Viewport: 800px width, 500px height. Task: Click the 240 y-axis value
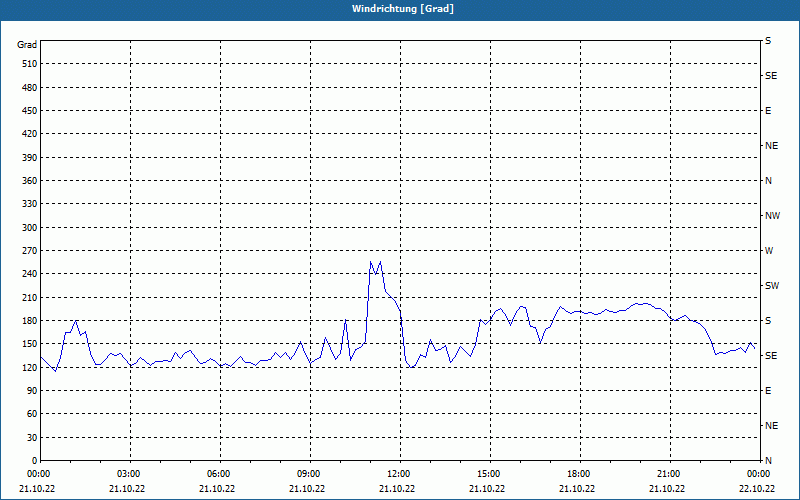pyautogui.click(x=30, y=274)
